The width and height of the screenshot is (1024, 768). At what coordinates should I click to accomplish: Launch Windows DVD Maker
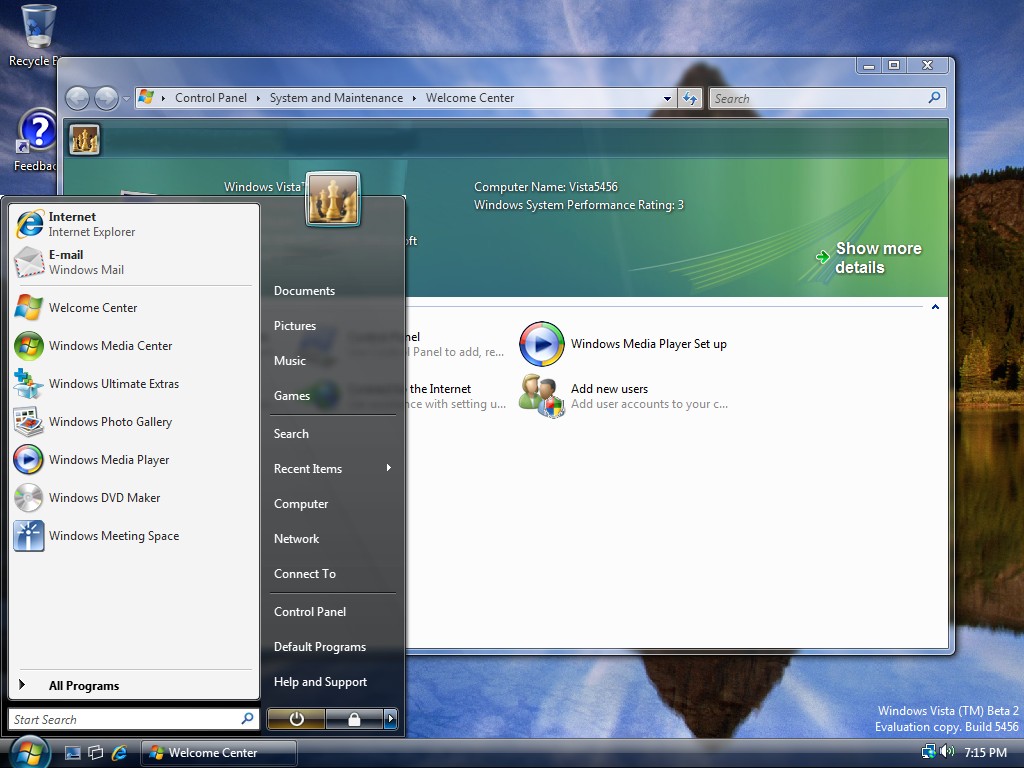[134, 497]
